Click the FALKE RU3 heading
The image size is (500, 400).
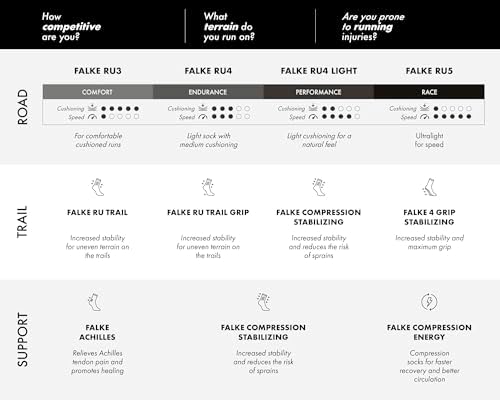click(x=98, y=71)
